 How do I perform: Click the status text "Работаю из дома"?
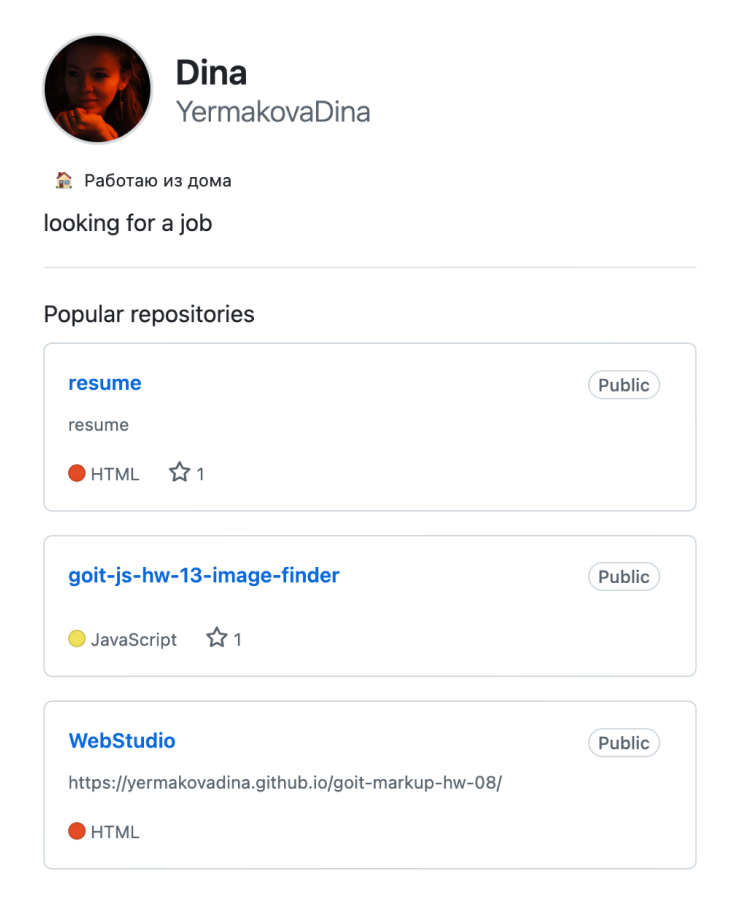coord(158,181)
